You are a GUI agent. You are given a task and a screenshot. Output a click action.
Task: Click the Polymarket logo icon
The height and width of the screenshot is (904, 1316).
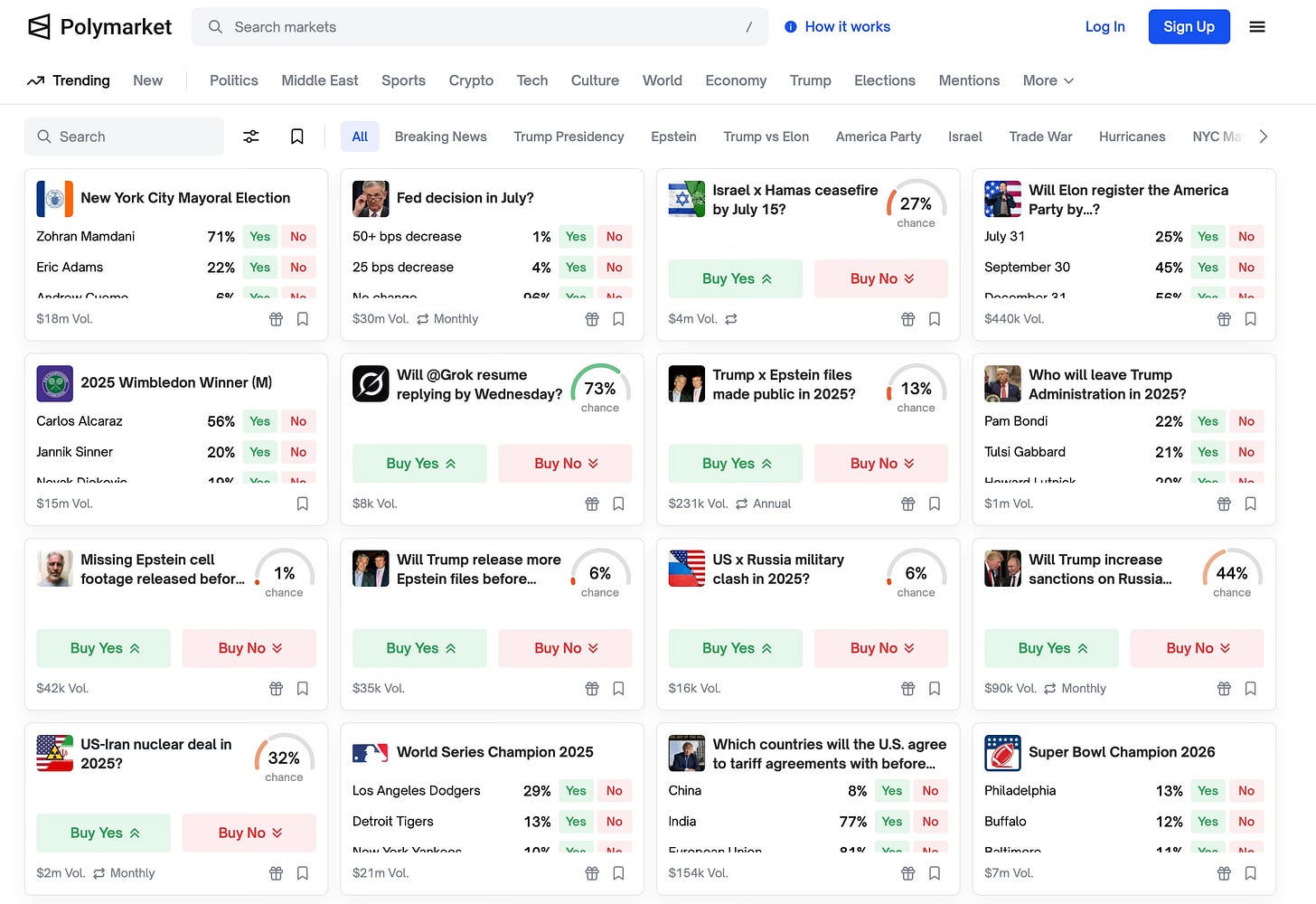39,27
